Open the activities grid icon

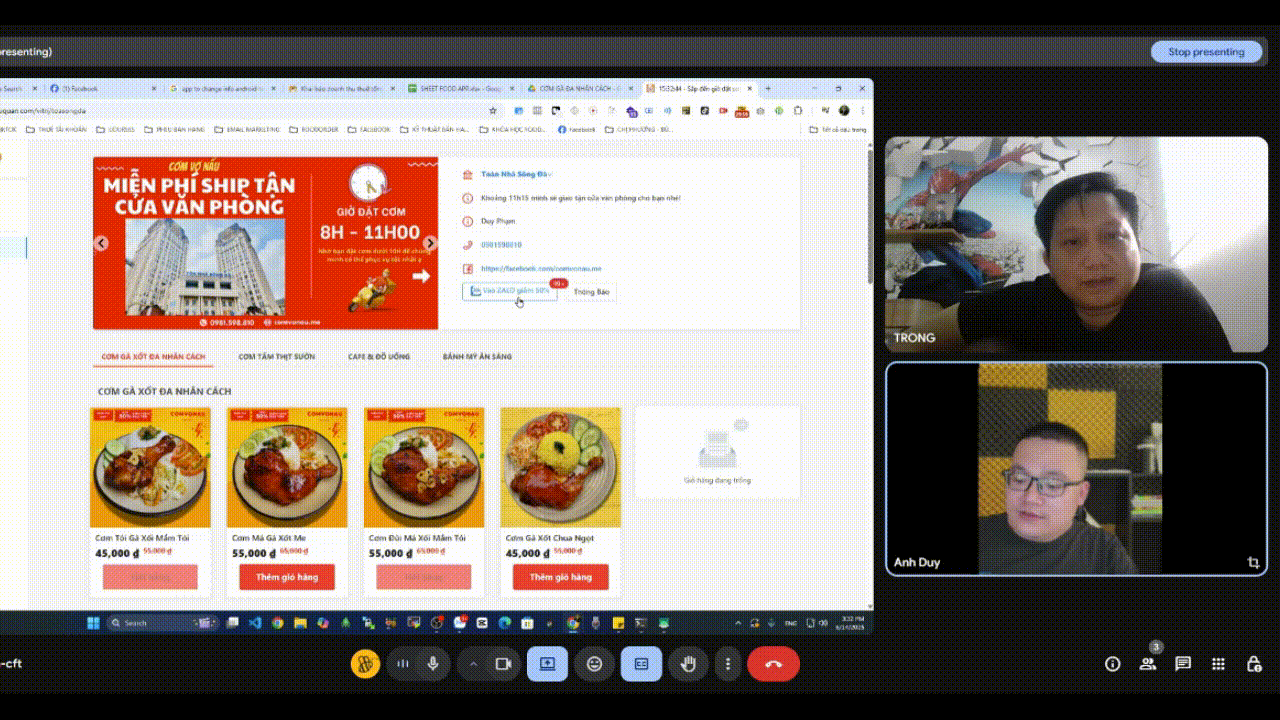[x=1218, y=664]
